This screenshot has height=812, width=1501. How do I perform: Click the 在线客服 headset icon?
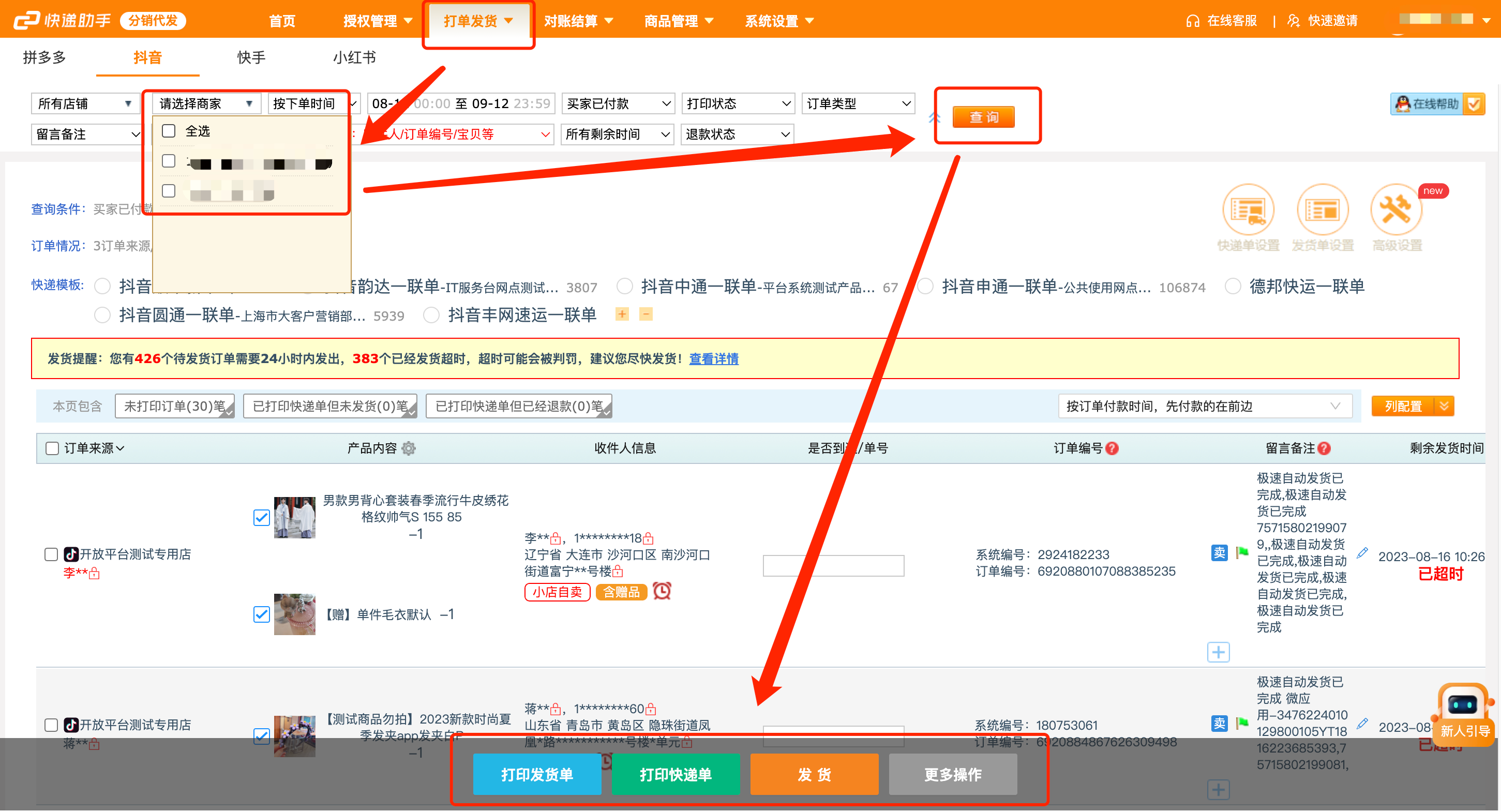coord(1192,21)
